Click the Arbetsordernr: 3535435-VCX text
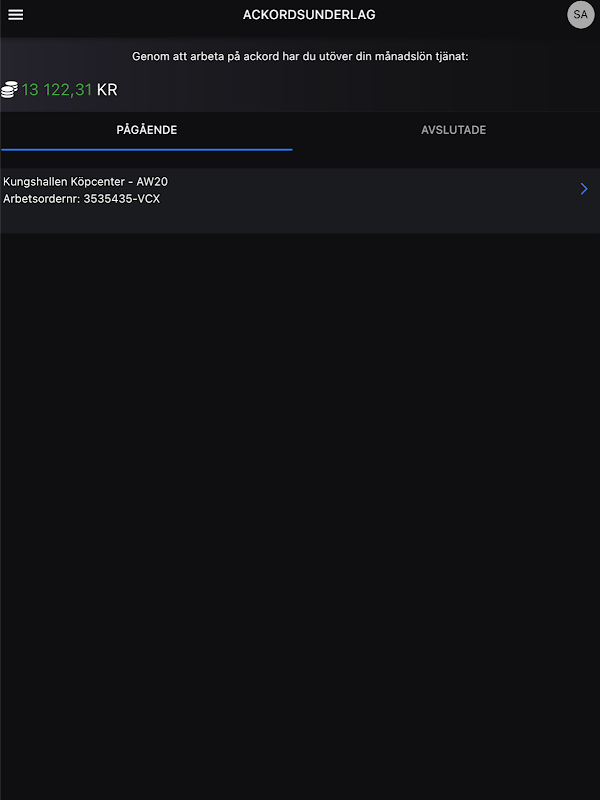 (82, 199)
